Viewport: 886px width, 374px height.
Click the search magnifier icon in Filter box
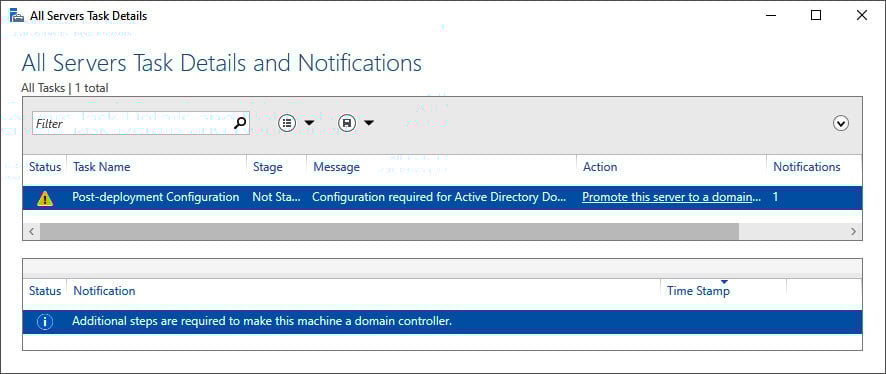[x=240, y=123]
